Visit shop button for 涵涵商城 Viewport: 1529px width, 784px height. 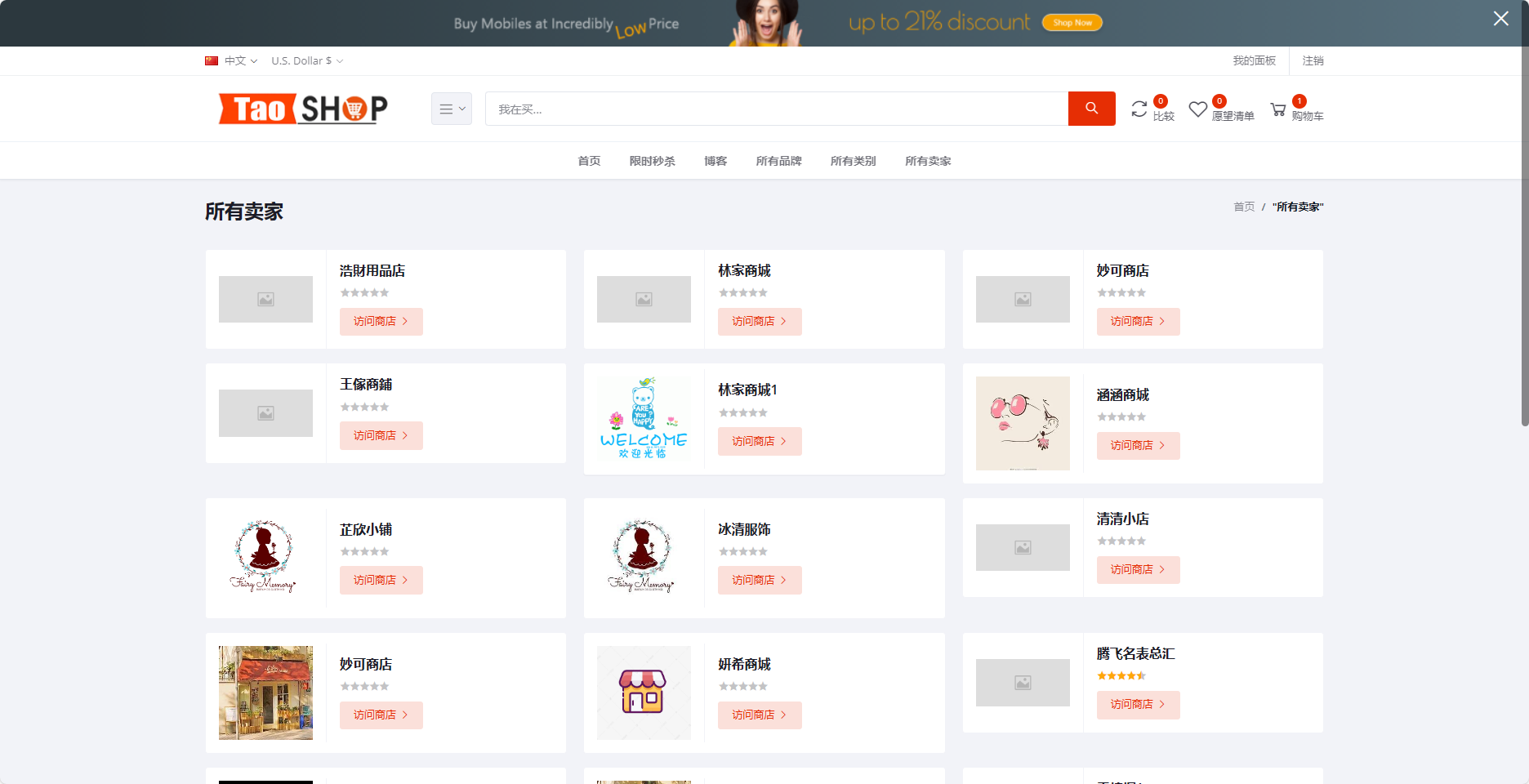(x=1138, y=446)
